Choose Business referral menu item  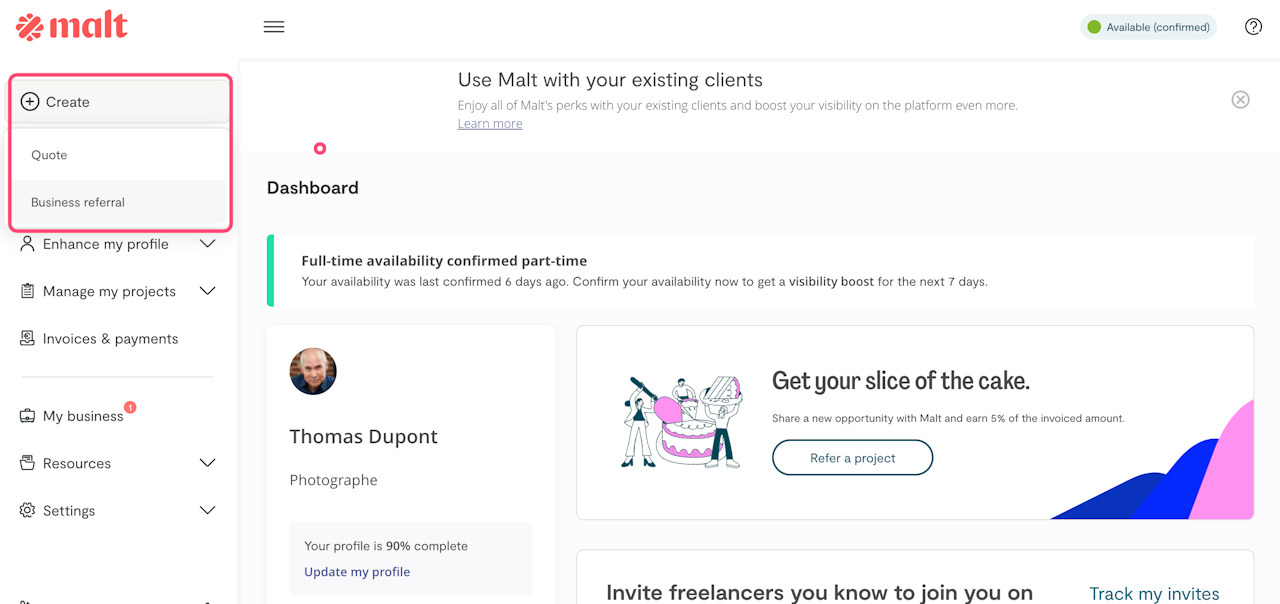(x=78, y=202)
